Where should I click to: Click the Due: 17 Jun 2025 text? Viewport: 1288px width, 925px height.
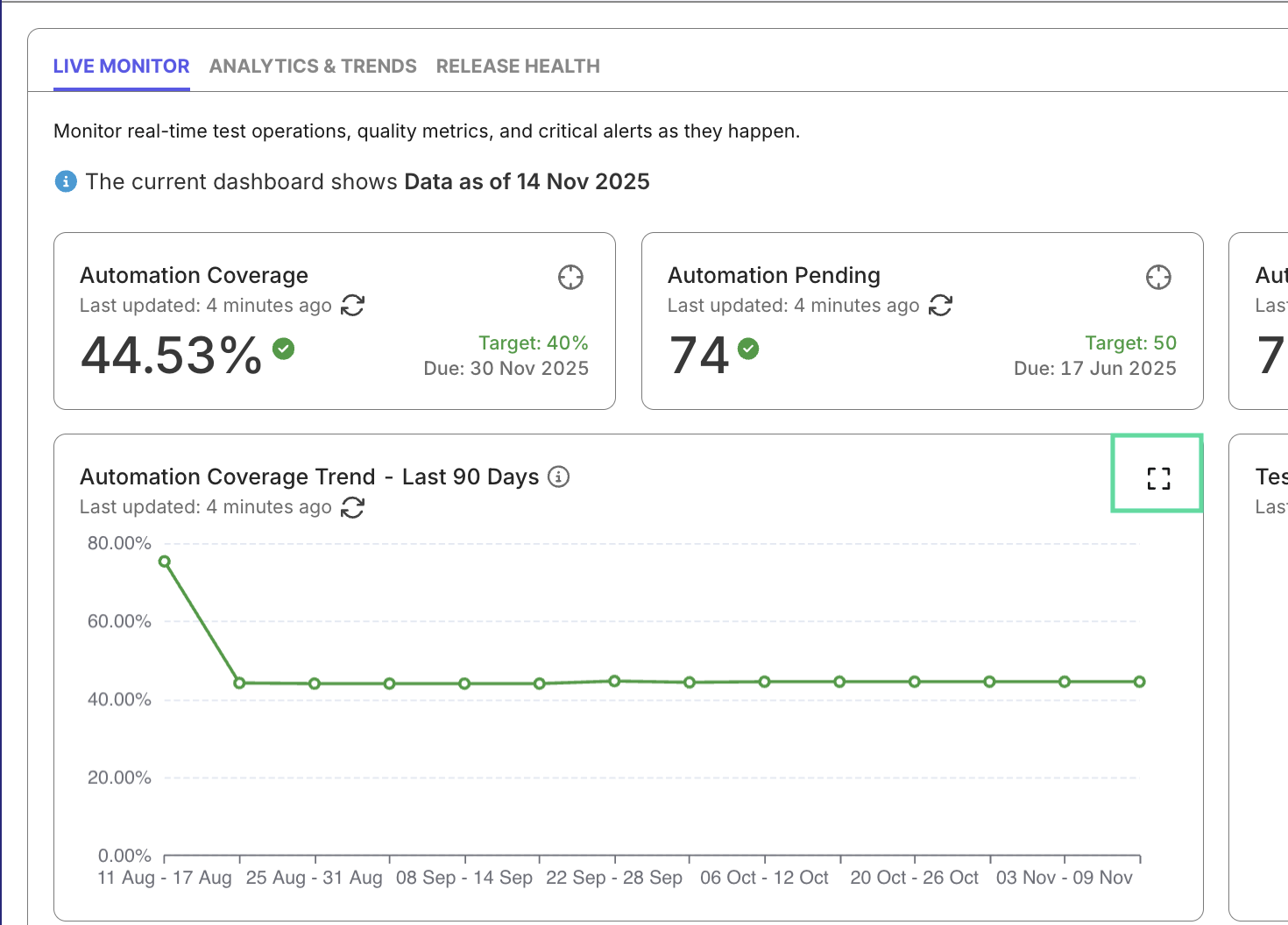[x=1095, y=368]
